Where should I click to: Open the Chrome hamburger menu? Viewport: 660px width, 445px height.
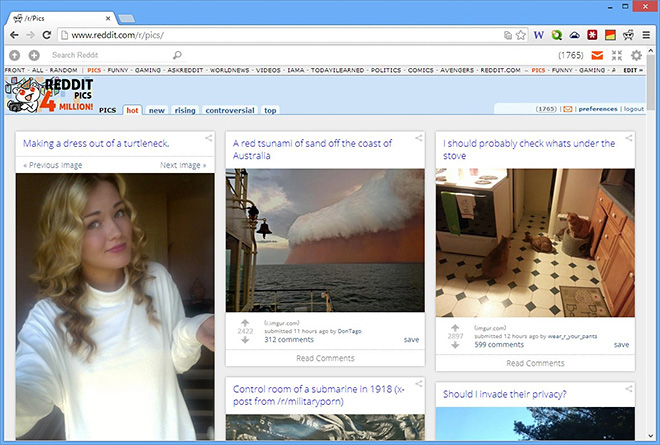646,35
